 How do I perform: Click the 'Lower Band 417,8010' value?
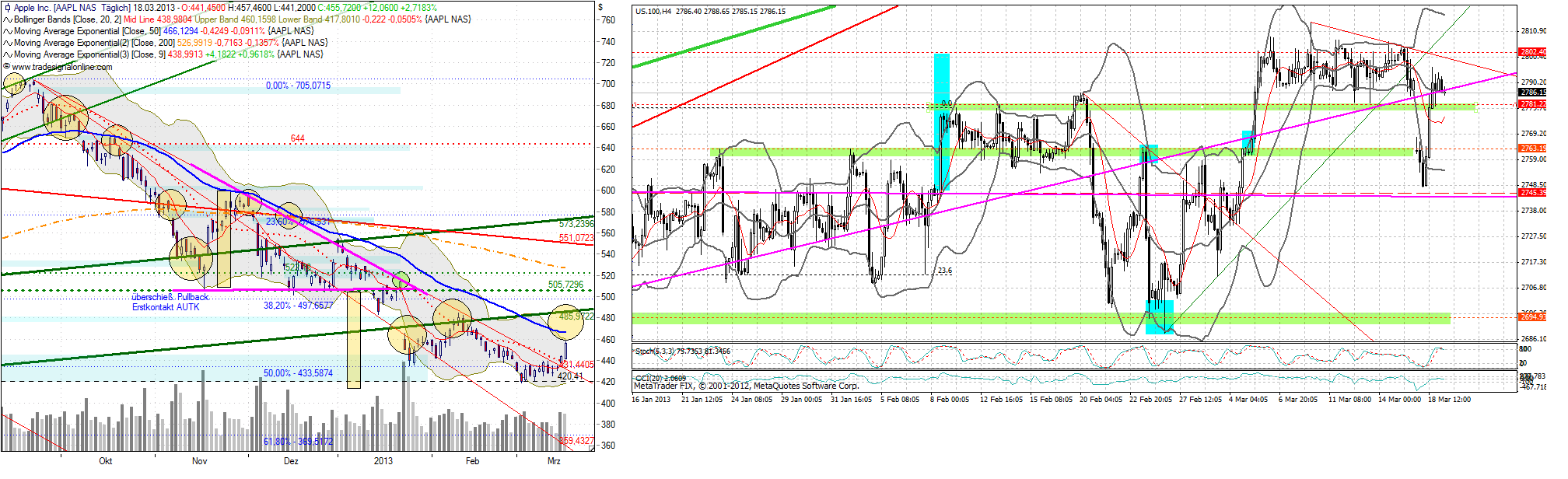[319, 19]
